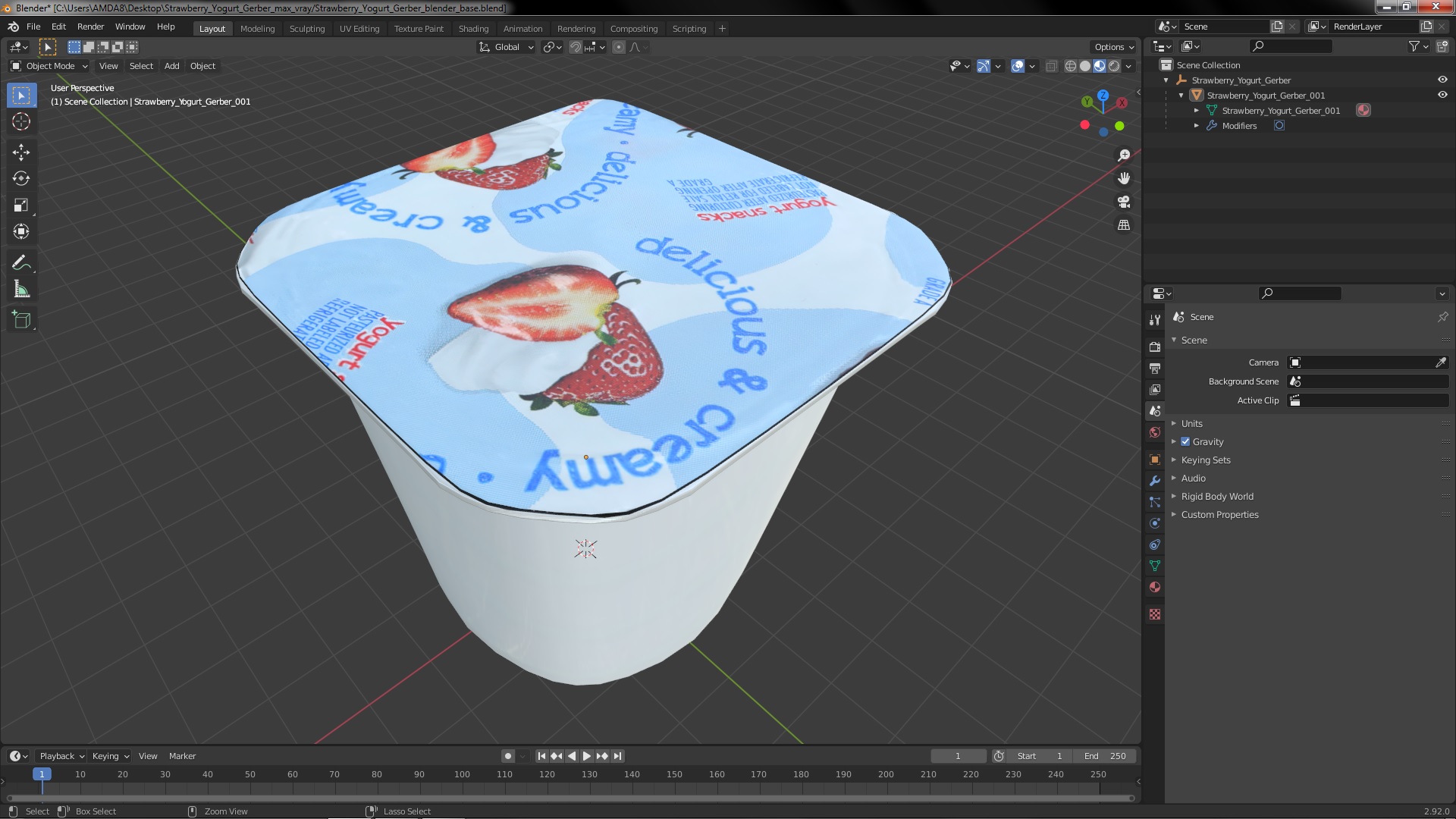Expand the Units panel
Viewport: 1456px width, 819px height.
pyautogui.click(x=1191, y=424)
